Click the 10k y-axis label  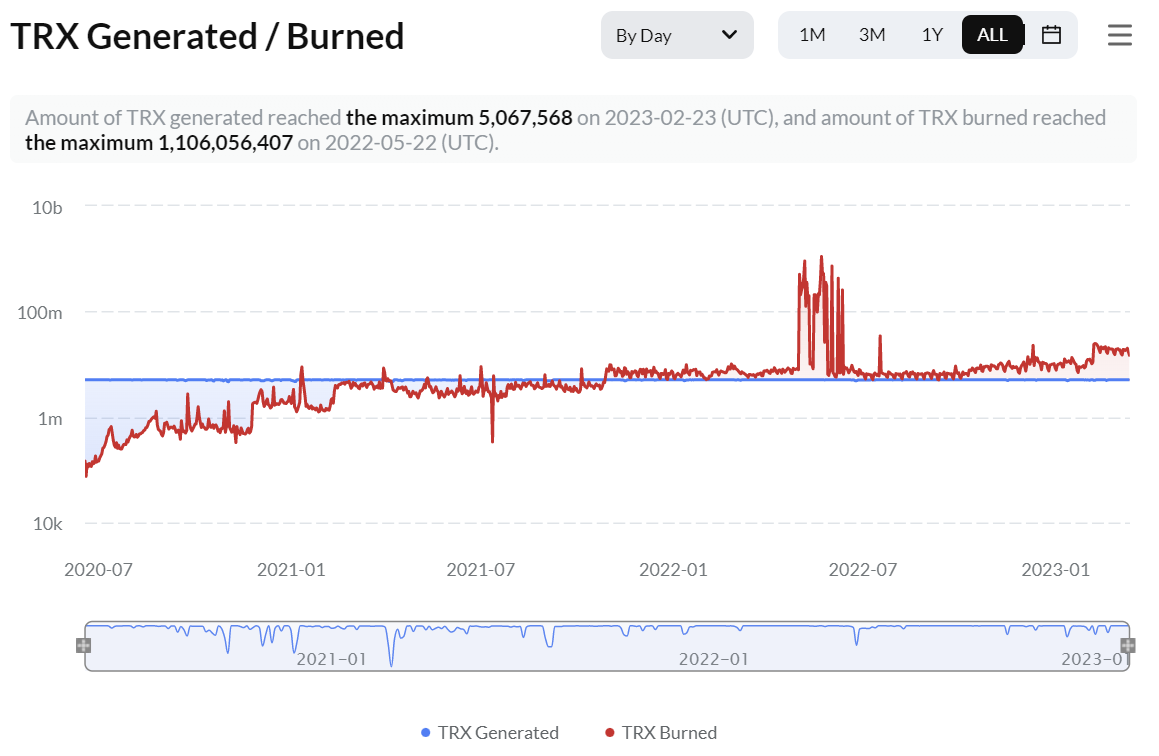click(x=47, y=524)
